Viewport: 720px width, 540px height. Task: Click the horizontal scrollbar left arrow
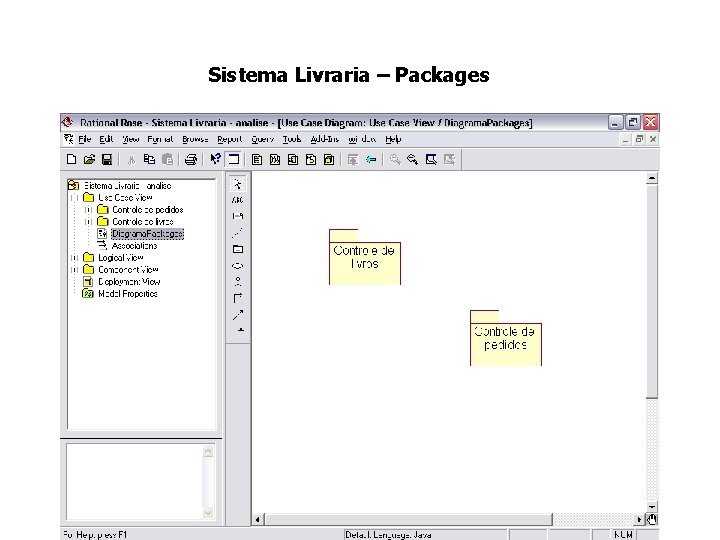click(x=258, y=519)
